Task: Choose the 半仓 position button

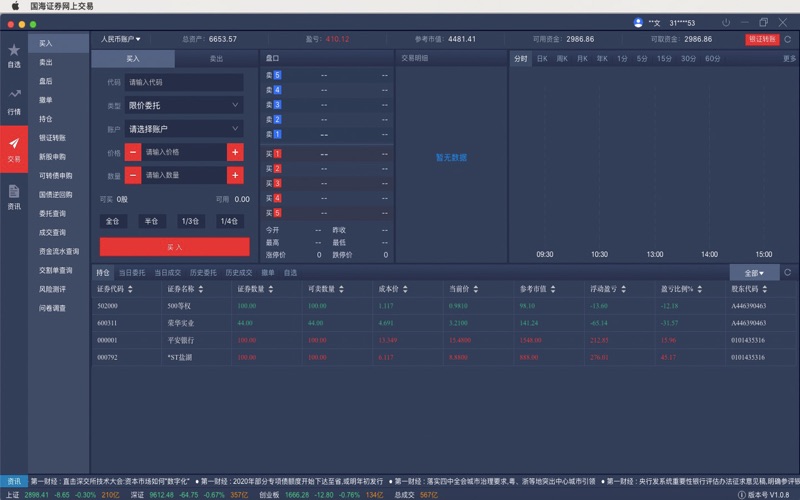Action: click(152, 221)
